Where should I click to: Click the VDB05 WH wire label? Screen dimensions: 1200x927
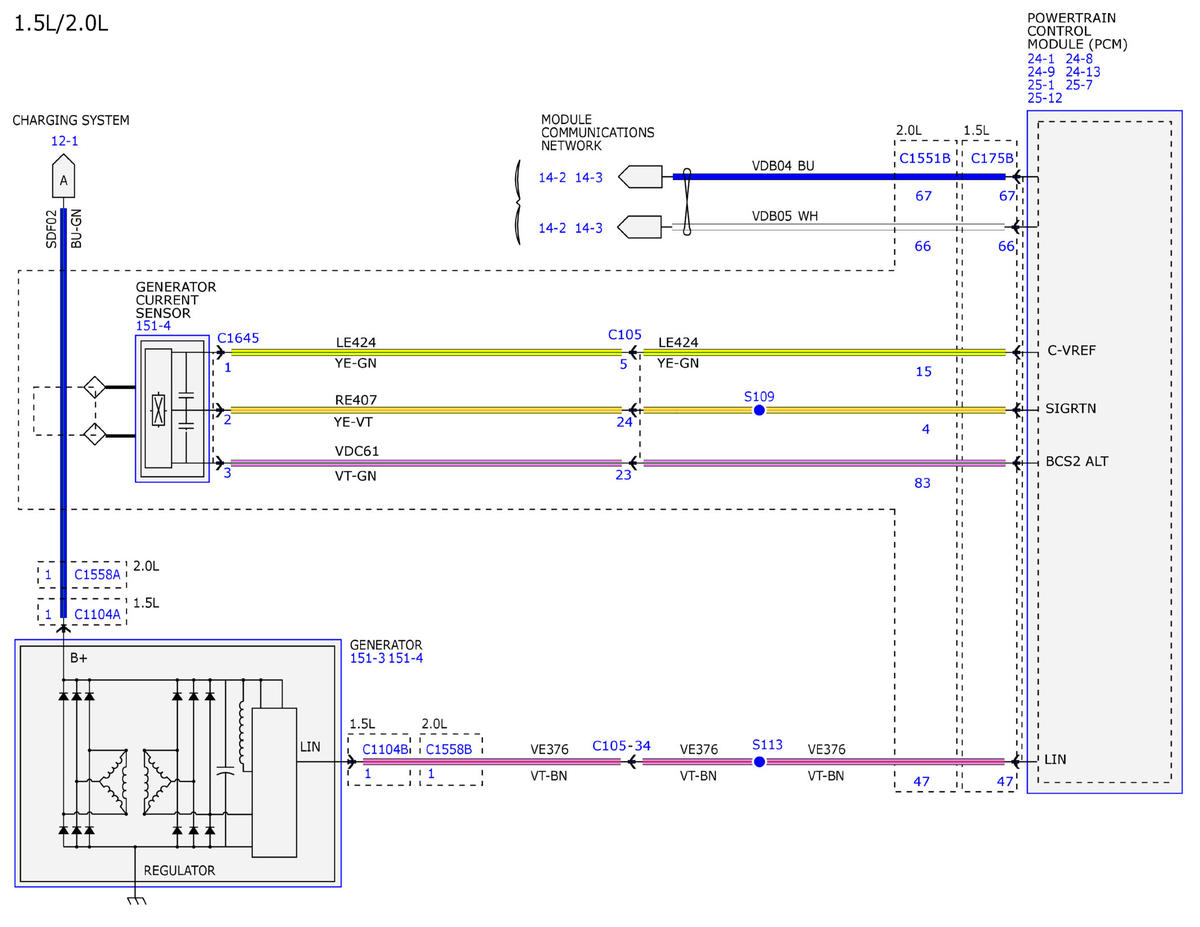coord(785,216)
